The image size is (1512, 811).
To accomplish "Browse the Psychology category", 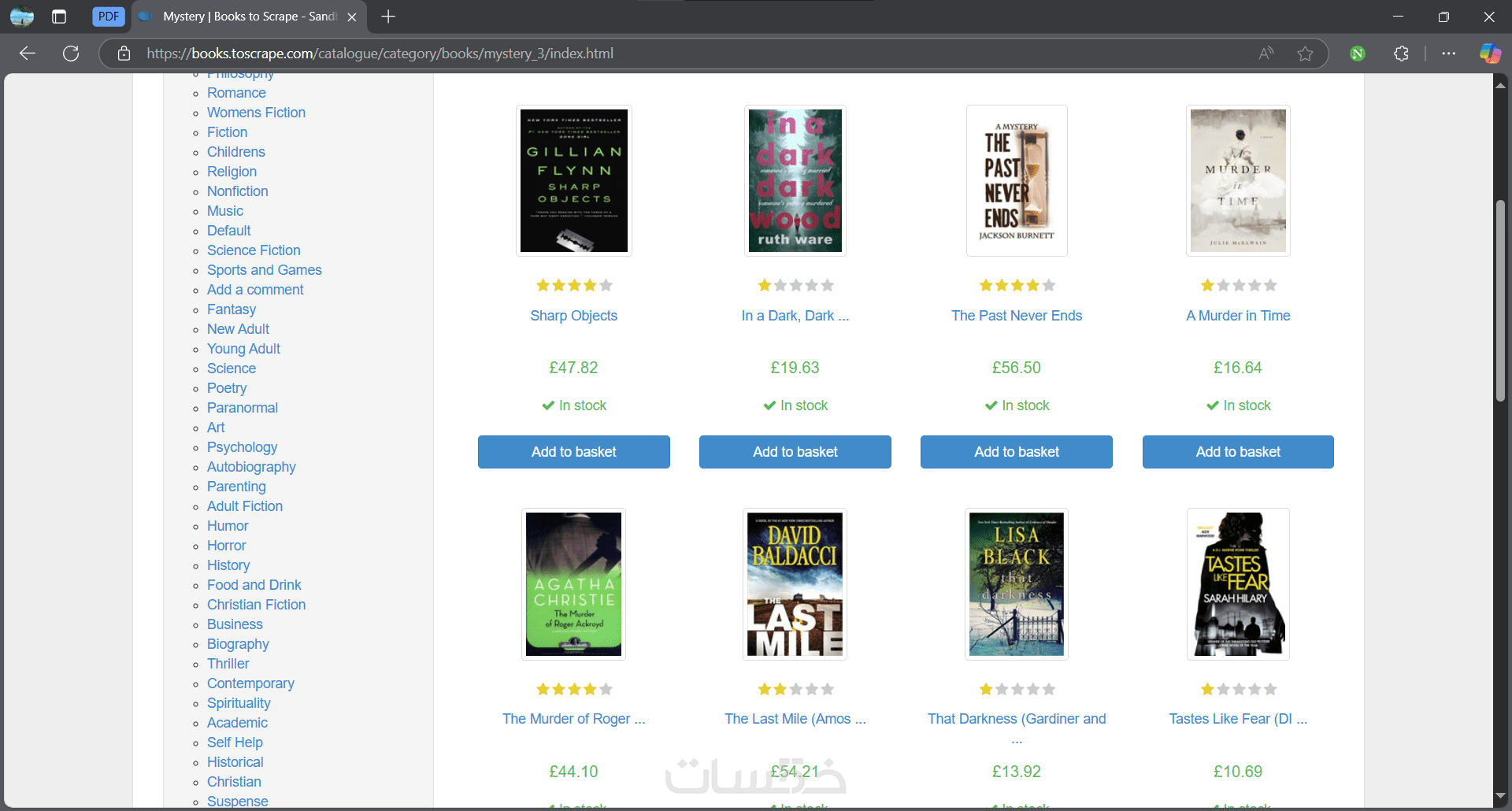I will [242, 447].
